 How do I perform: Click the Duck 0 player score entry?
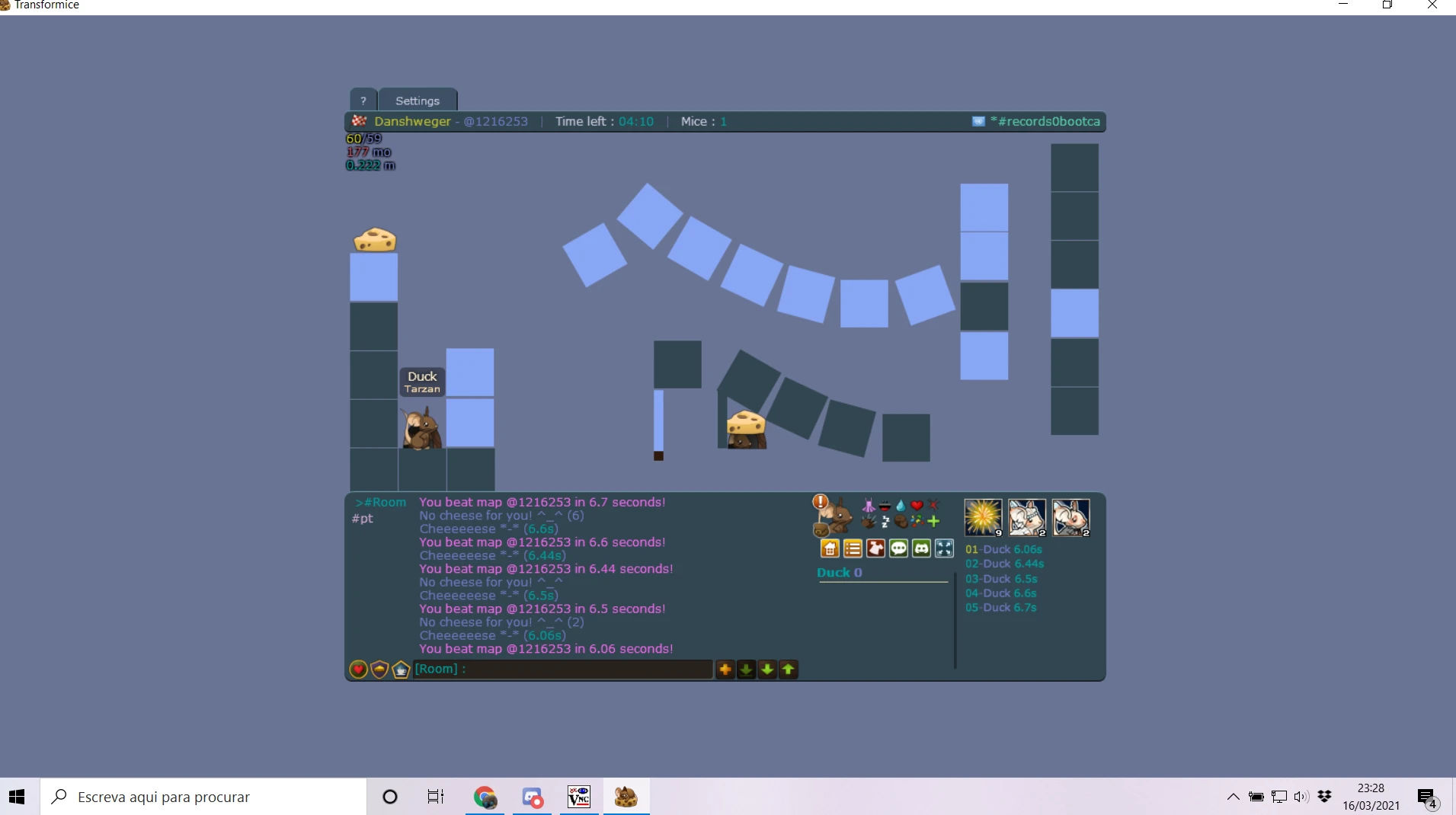[x=840, y=573]
